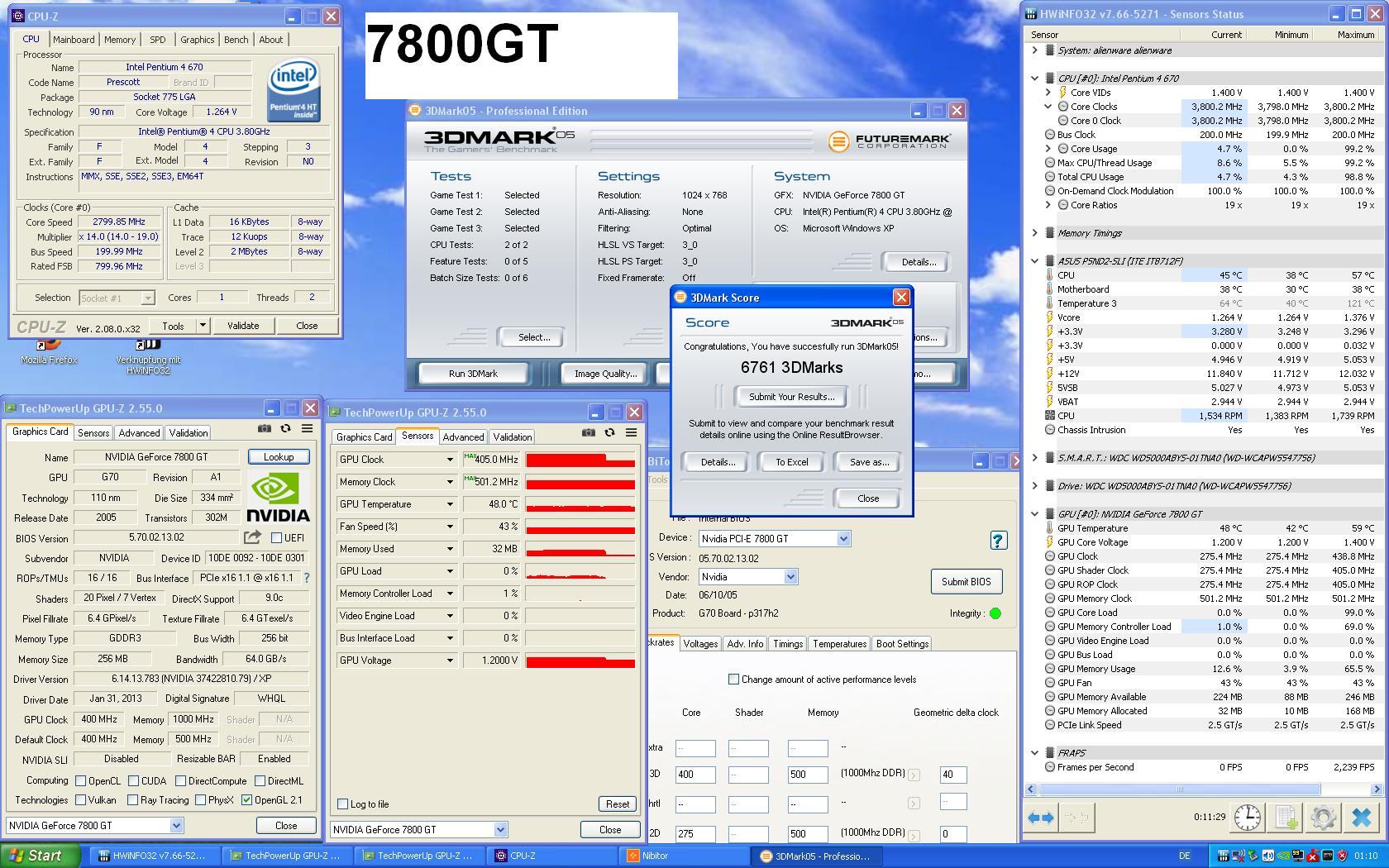
Task: Take a screenshot in the GPU-Z Graphics Card window
Action: [x=264, y=428]
